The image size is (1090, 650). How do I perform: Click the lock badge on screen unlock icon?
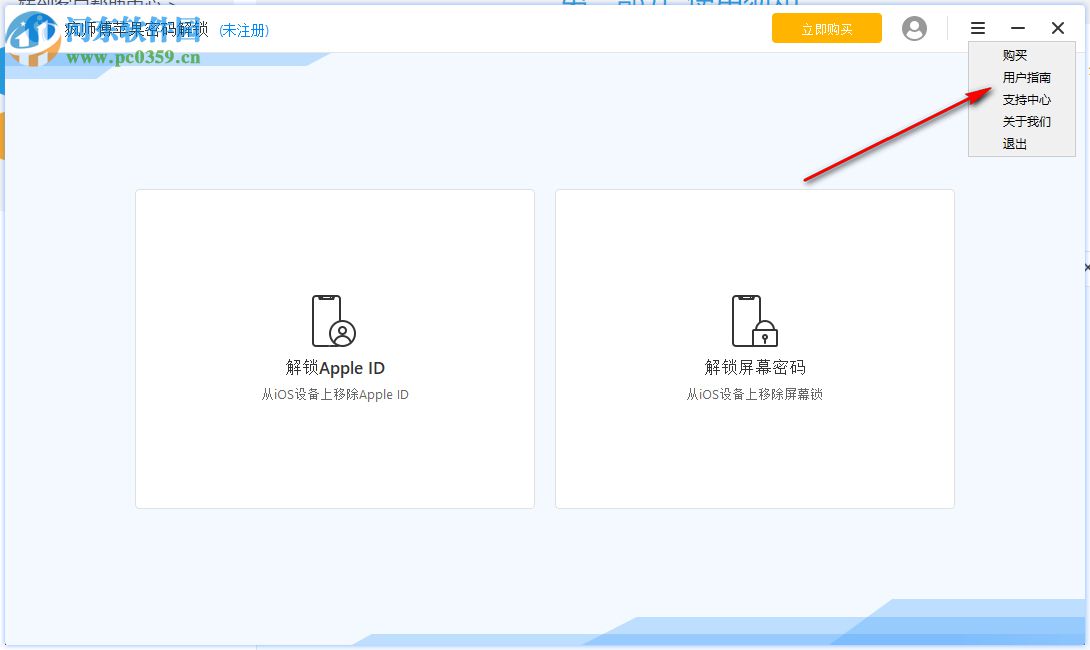[764, 333]
